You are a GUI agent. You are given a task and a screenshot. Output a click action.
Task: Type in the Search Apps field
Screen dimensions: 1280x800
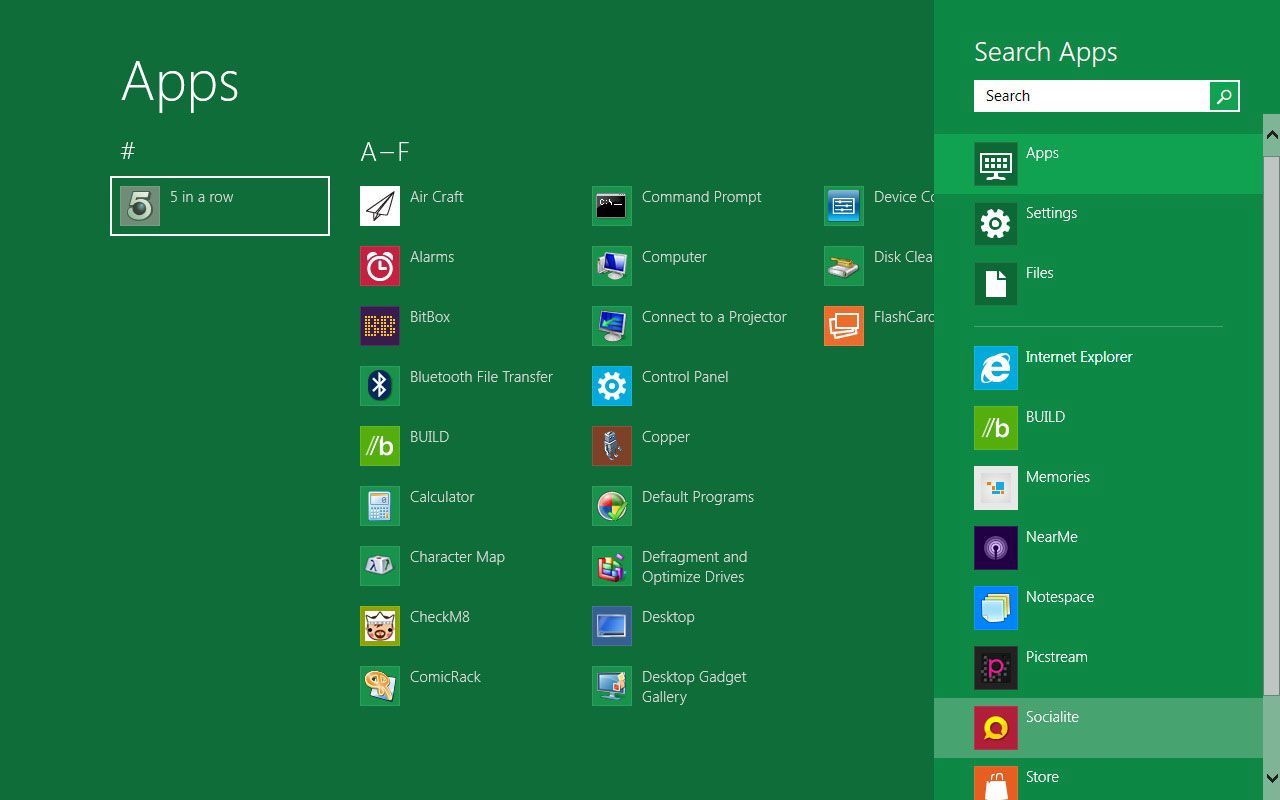(1092, 96)
